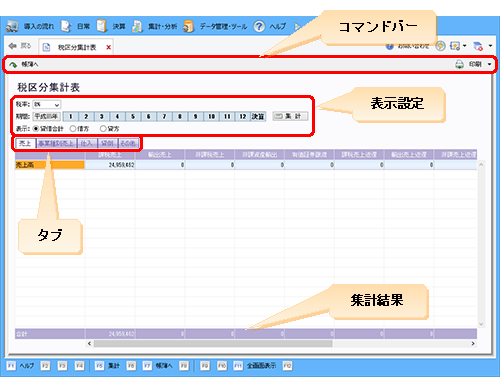Open the 税率 dropdown
Image resolution: width=500 pixels, height=377 pixels.
tap(47, 105)
